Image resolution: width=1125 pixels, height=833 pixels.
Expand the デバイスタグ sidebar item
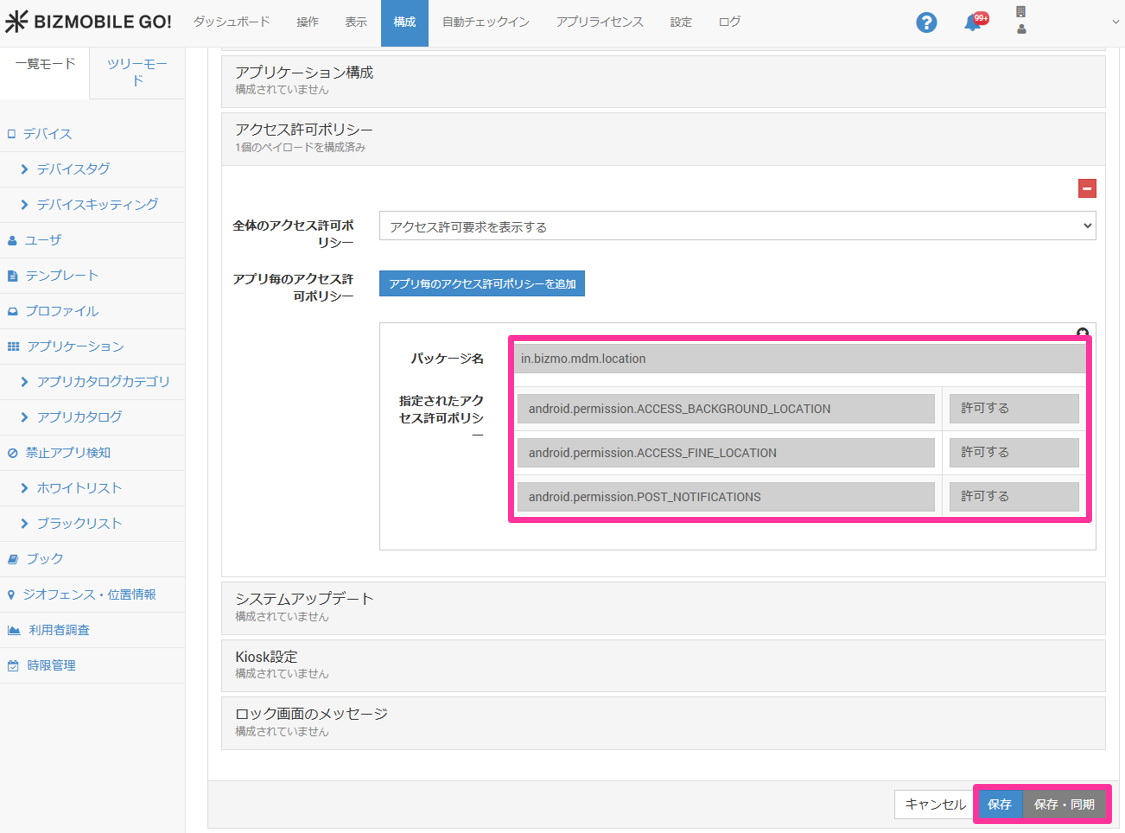[x=73, y=169]
